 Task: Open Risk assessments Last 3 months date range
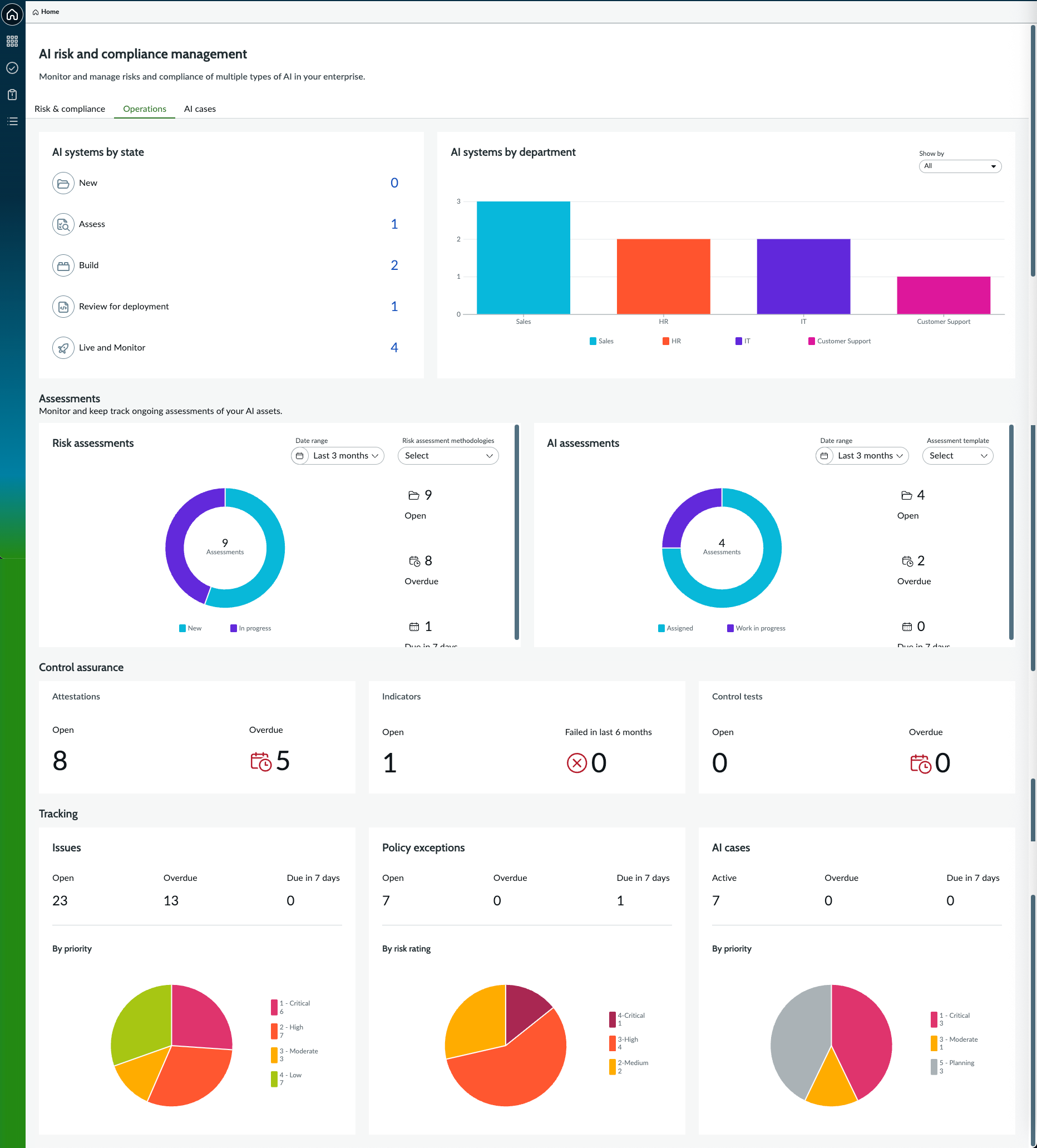pyautogui.click(x=338, y=456)
